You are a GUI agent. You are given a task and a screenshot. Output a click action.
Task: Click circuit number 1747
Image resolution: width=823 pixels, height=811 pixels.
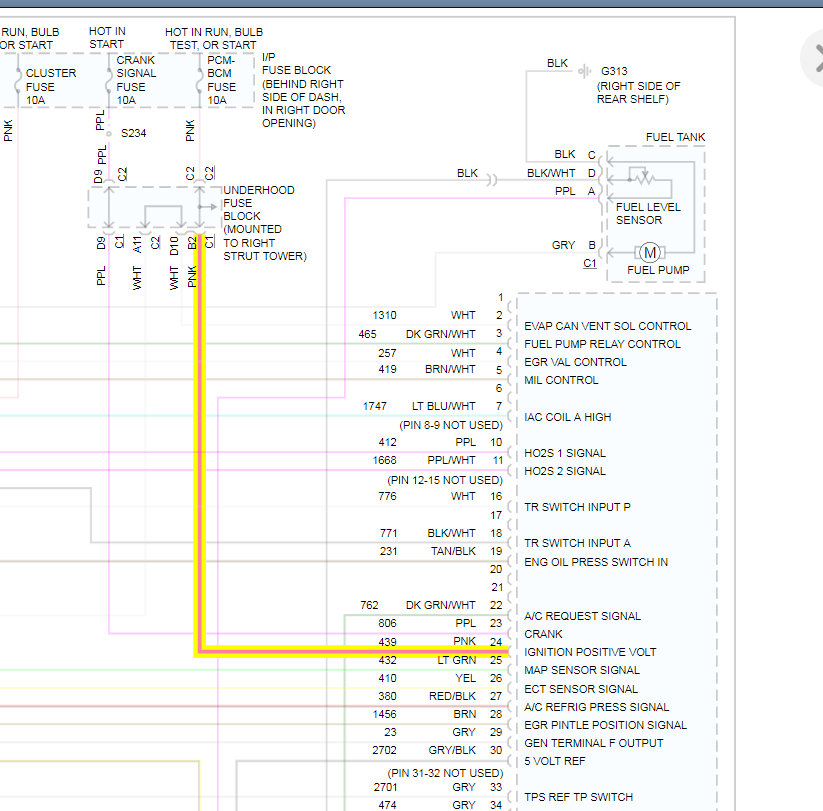[374, 406]
